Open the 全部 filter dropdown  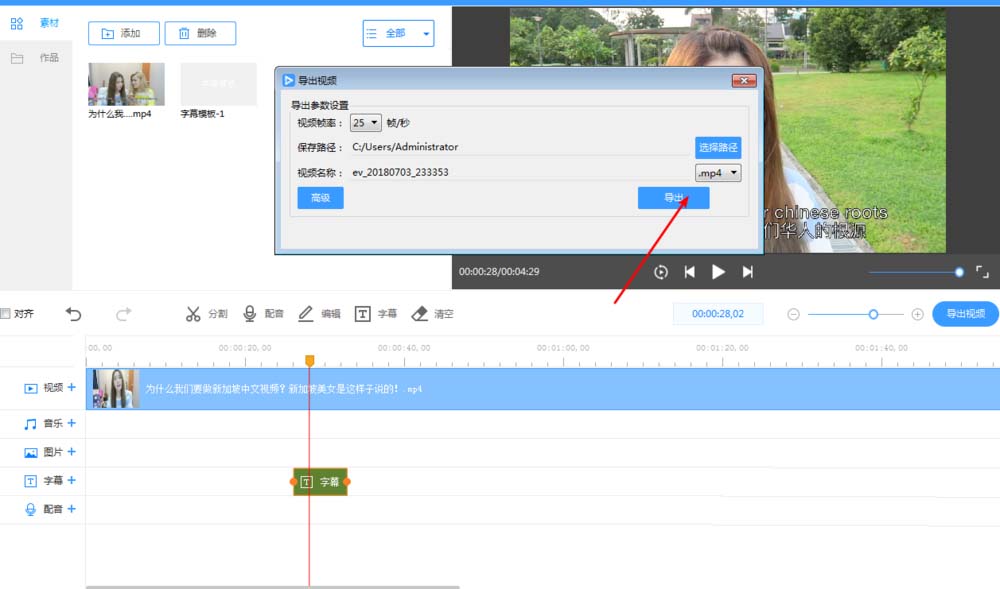[x=397, y=32]
